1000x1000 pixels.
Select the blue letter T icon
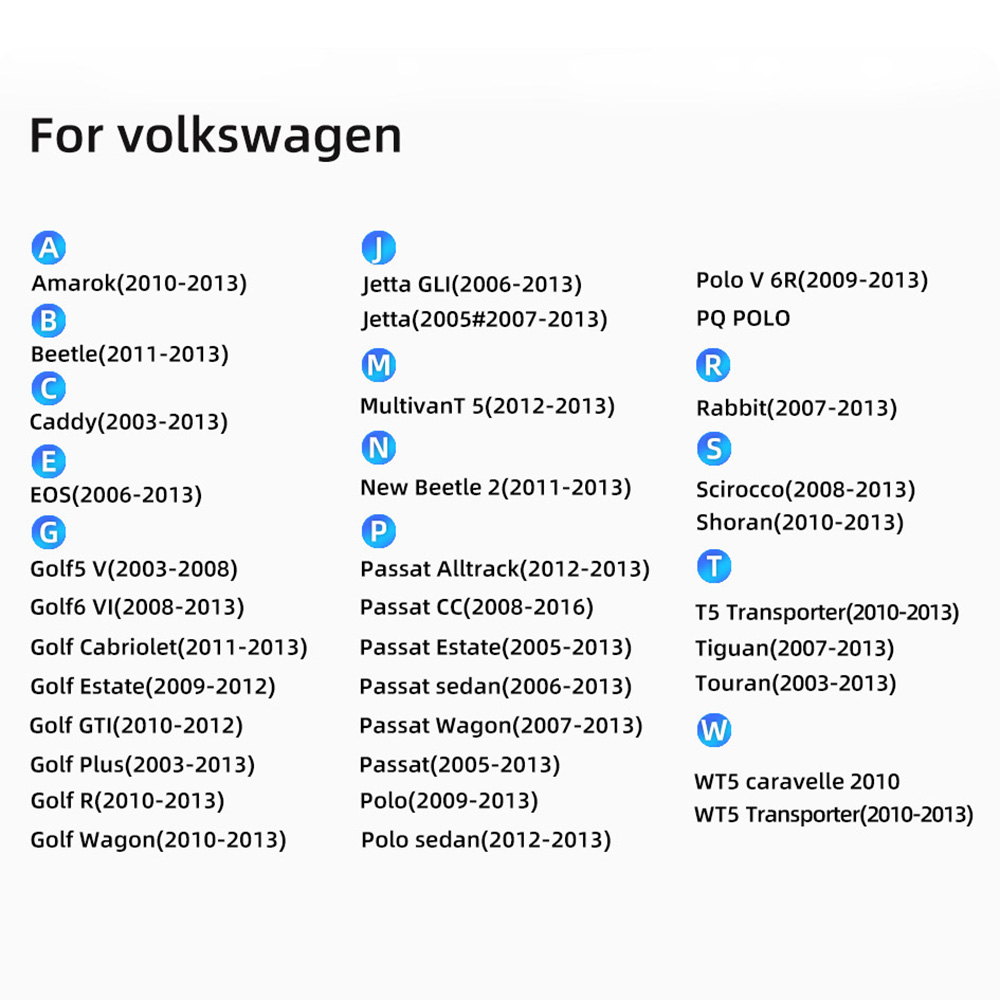tap(713, 567)
